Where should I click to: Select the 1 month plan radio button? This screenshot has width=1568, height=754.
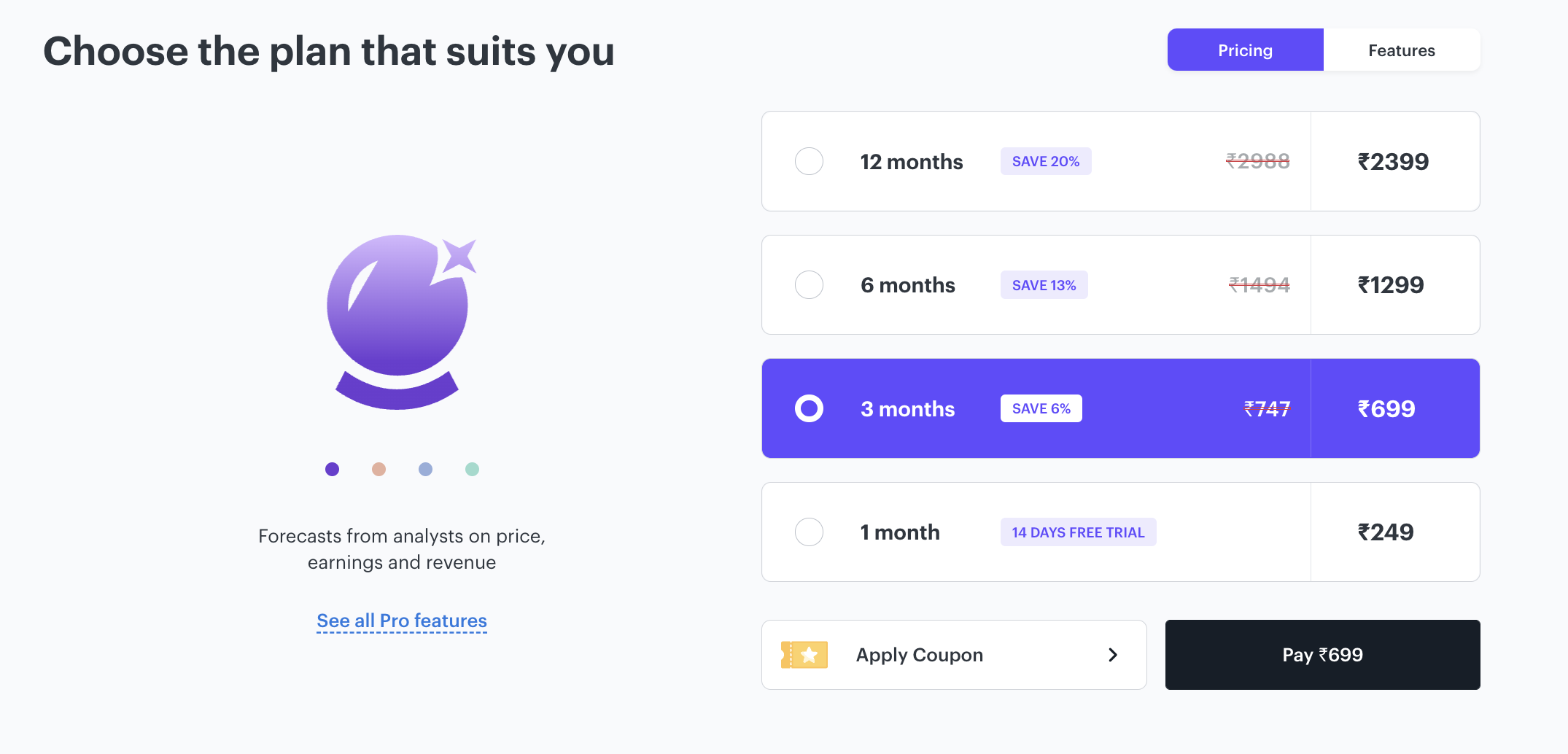(x=809, y=532)
